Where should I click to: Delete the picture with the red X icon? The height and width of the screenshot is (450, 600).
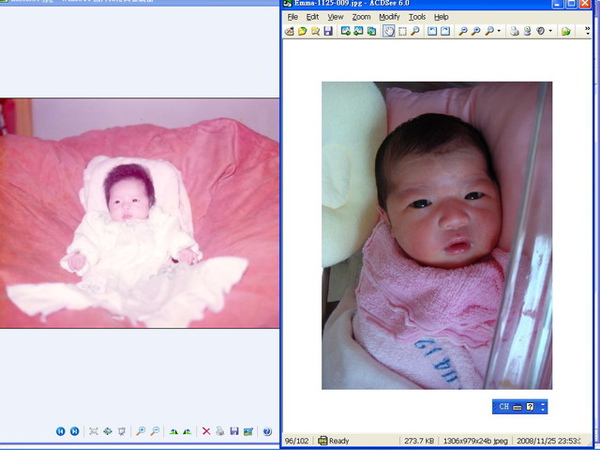[x=206, y=431]
